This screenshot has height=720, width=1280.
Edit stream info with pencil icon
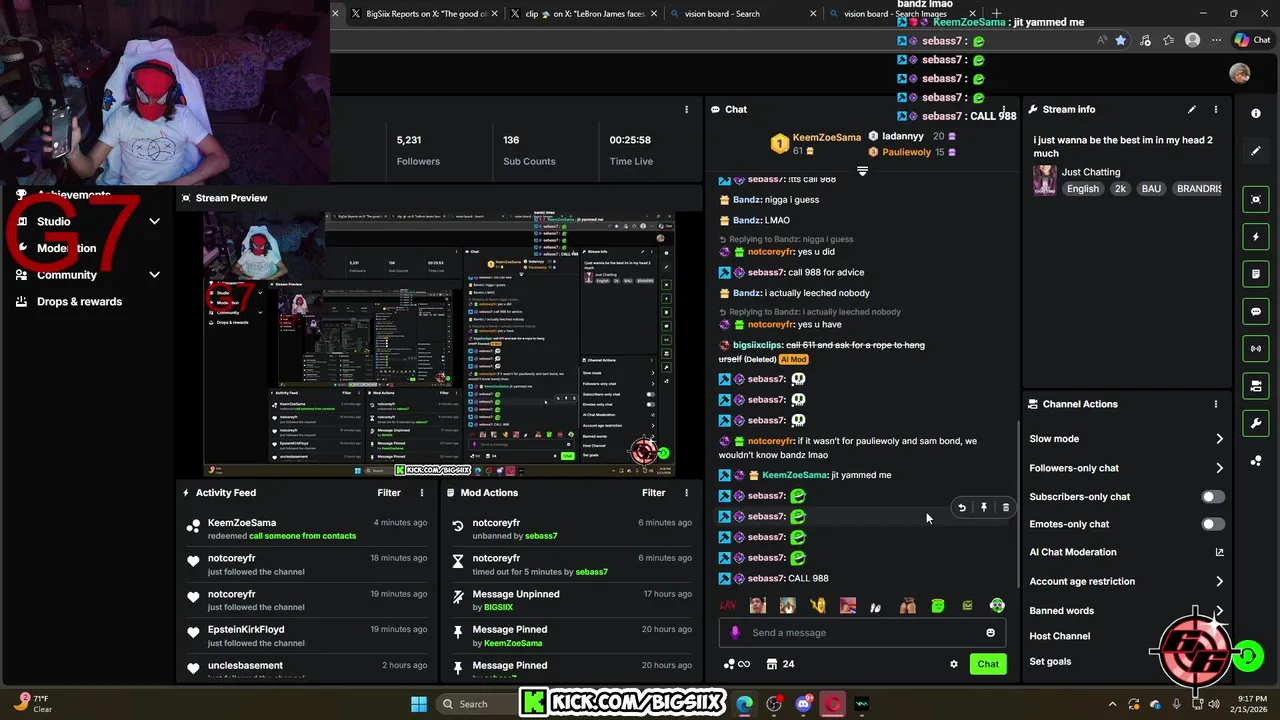point(1191,109)
